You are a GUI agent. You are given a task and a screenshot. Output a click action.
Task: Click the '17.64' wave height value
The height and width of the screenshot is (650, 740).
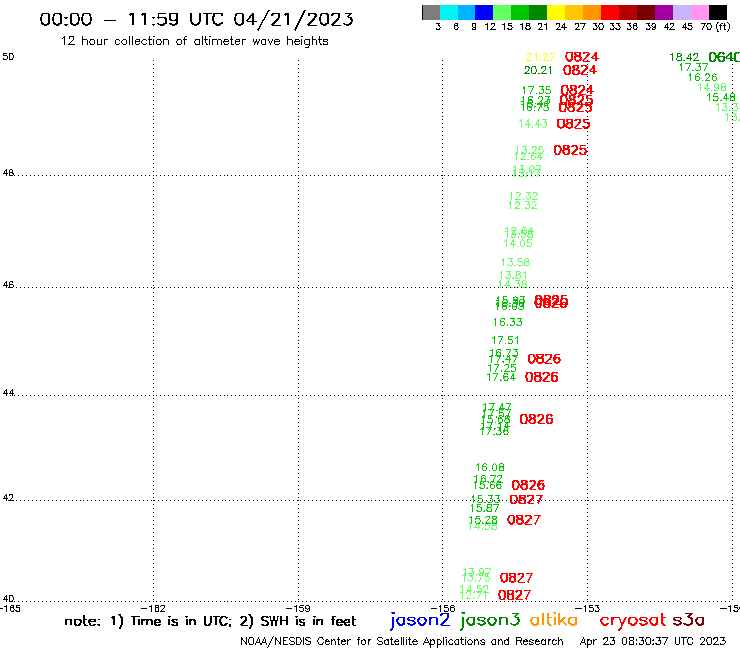(501, 377)
